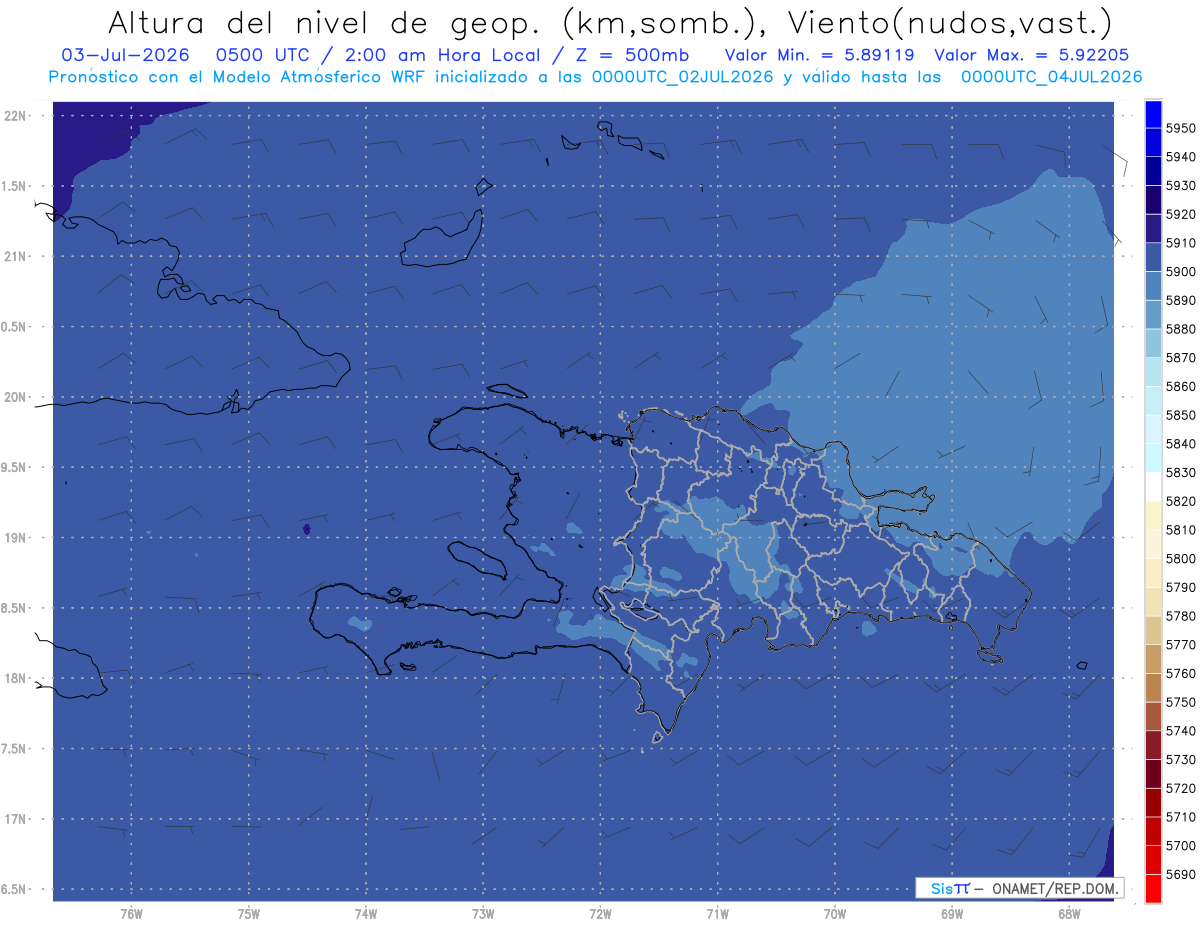The image size is (1200, 927).
Task: Click the latitude label '9.5N'
Action: (15, 467)
